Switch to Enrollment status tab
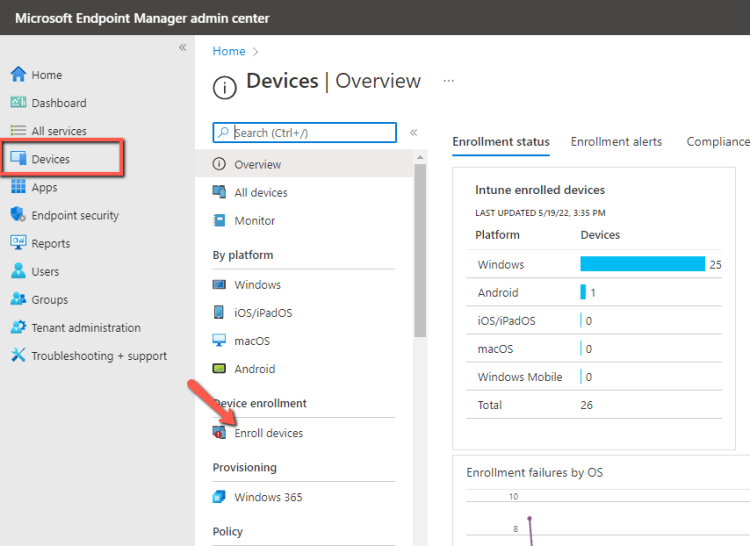The image size is (750, 546). pos(501,142)
